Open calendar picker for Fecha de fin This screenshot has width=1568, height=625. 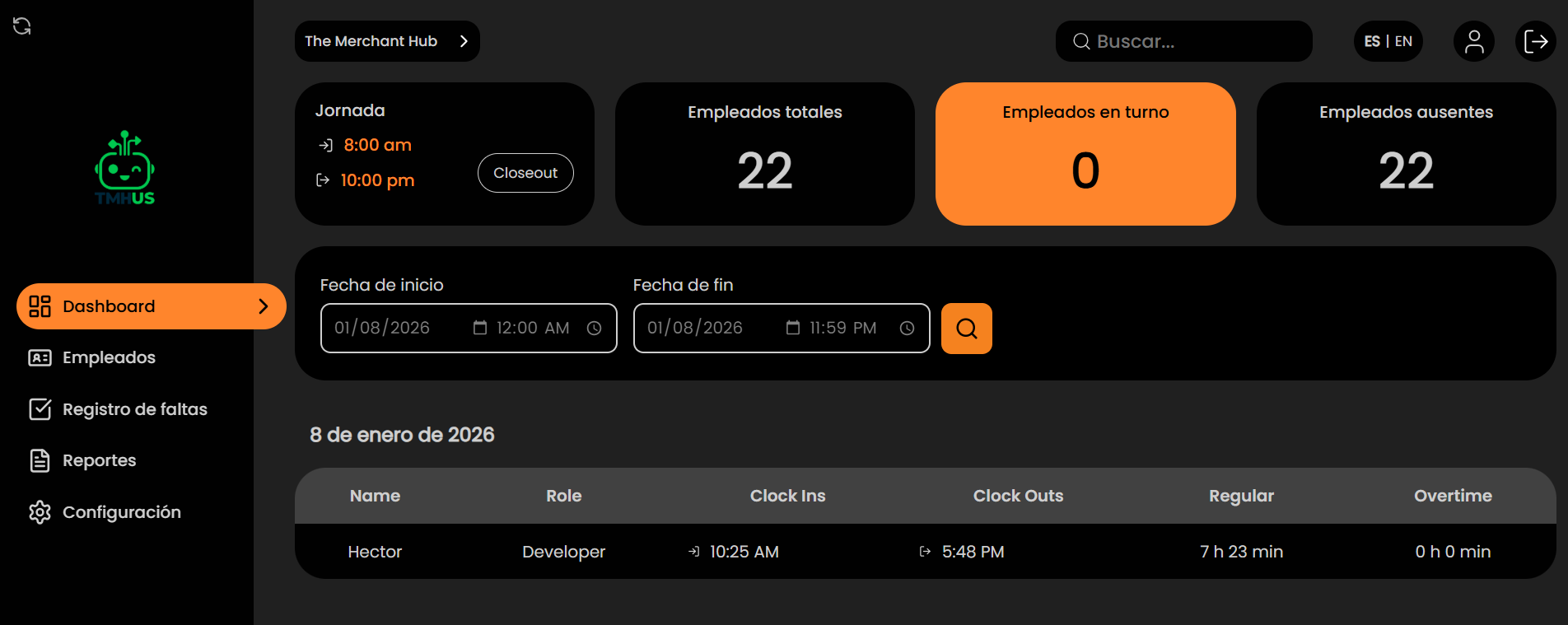[x=792, y=329]
